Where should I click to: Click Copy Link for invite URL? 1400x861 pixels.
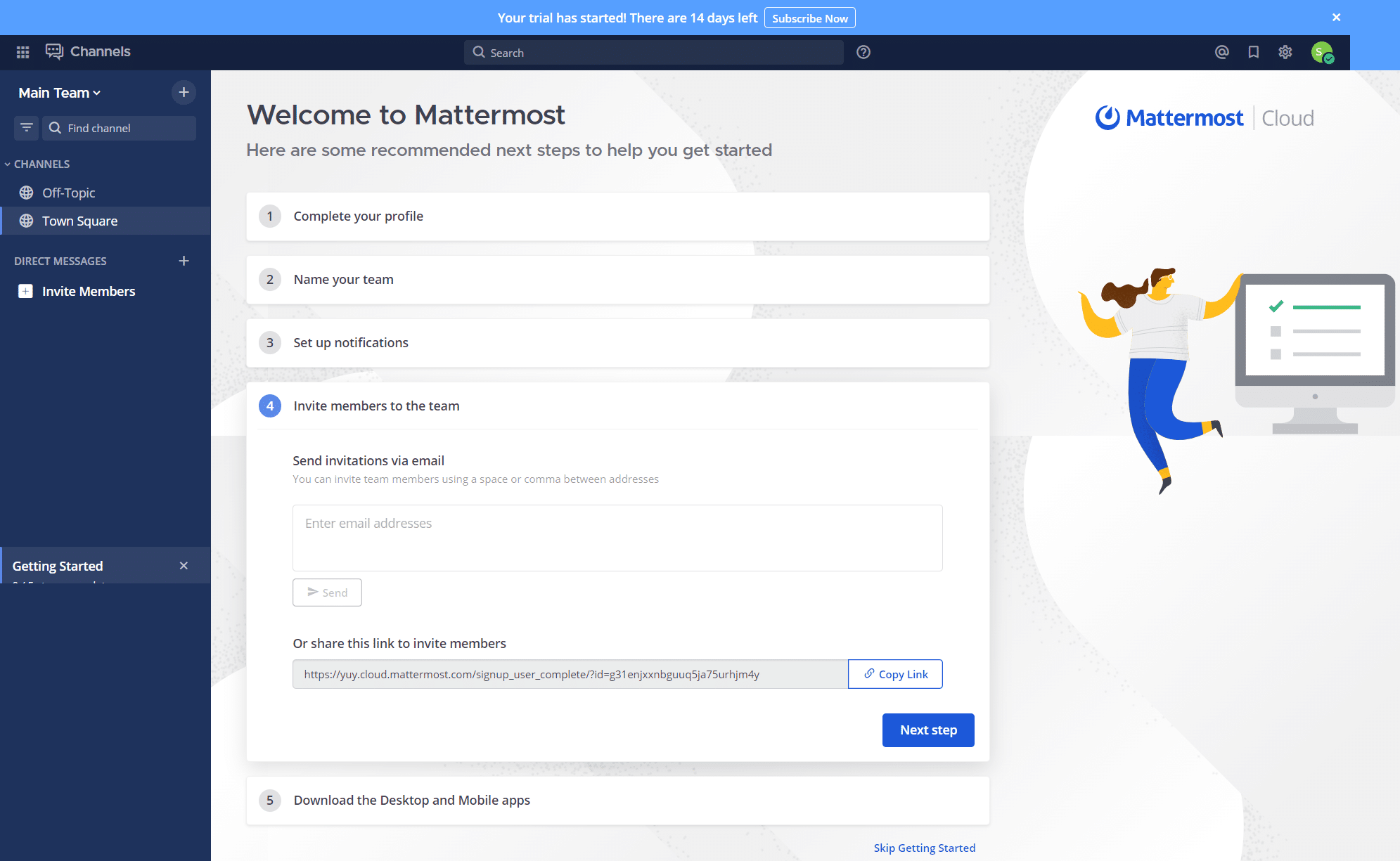[894, 674]
